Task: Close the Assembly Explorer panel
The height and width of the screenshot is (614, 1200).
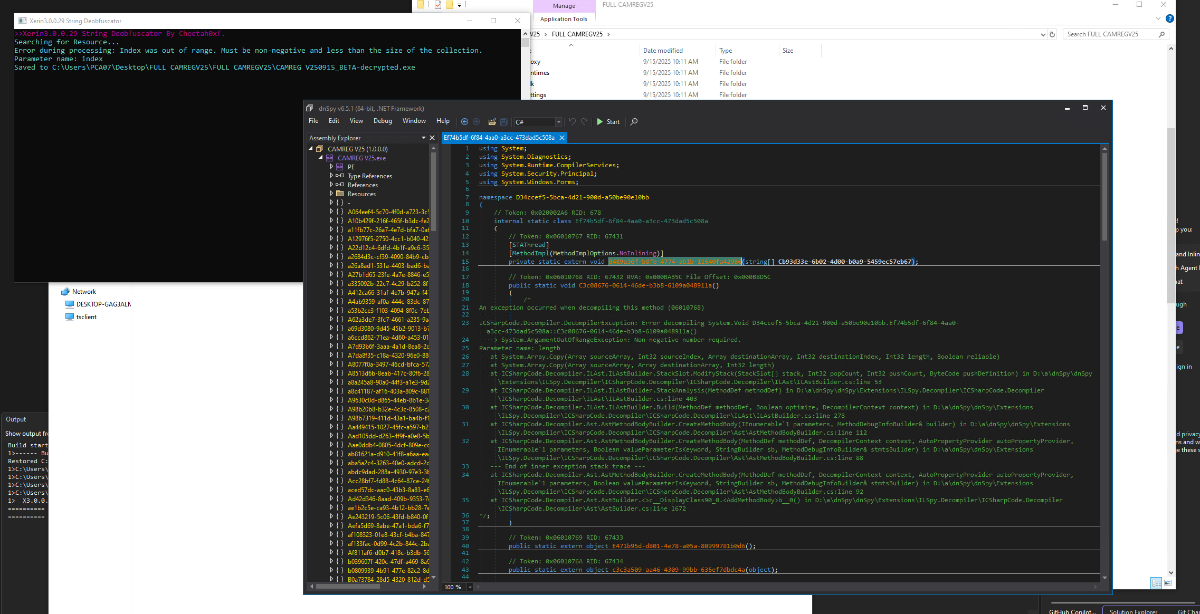Action: click(432, 138)
